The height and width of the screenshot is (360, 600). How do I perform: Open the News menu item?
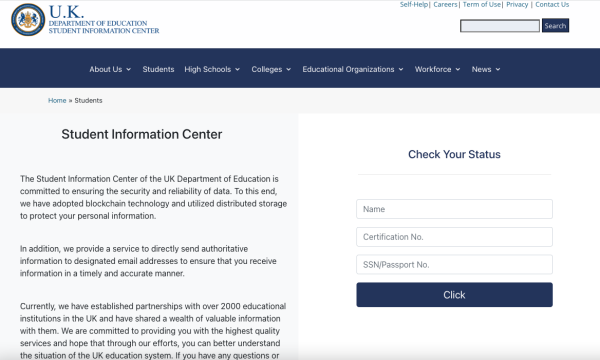481,69
